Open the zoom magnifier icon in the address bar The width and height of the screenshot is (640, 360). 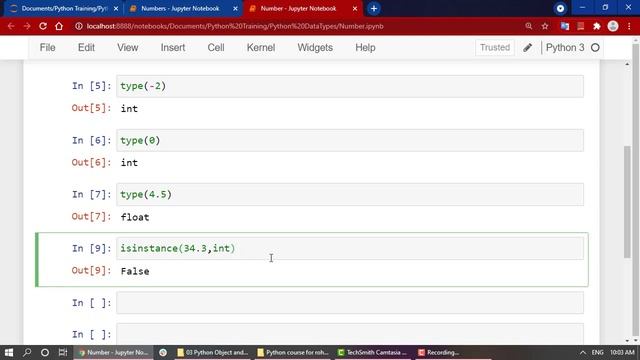pos(529,26)
